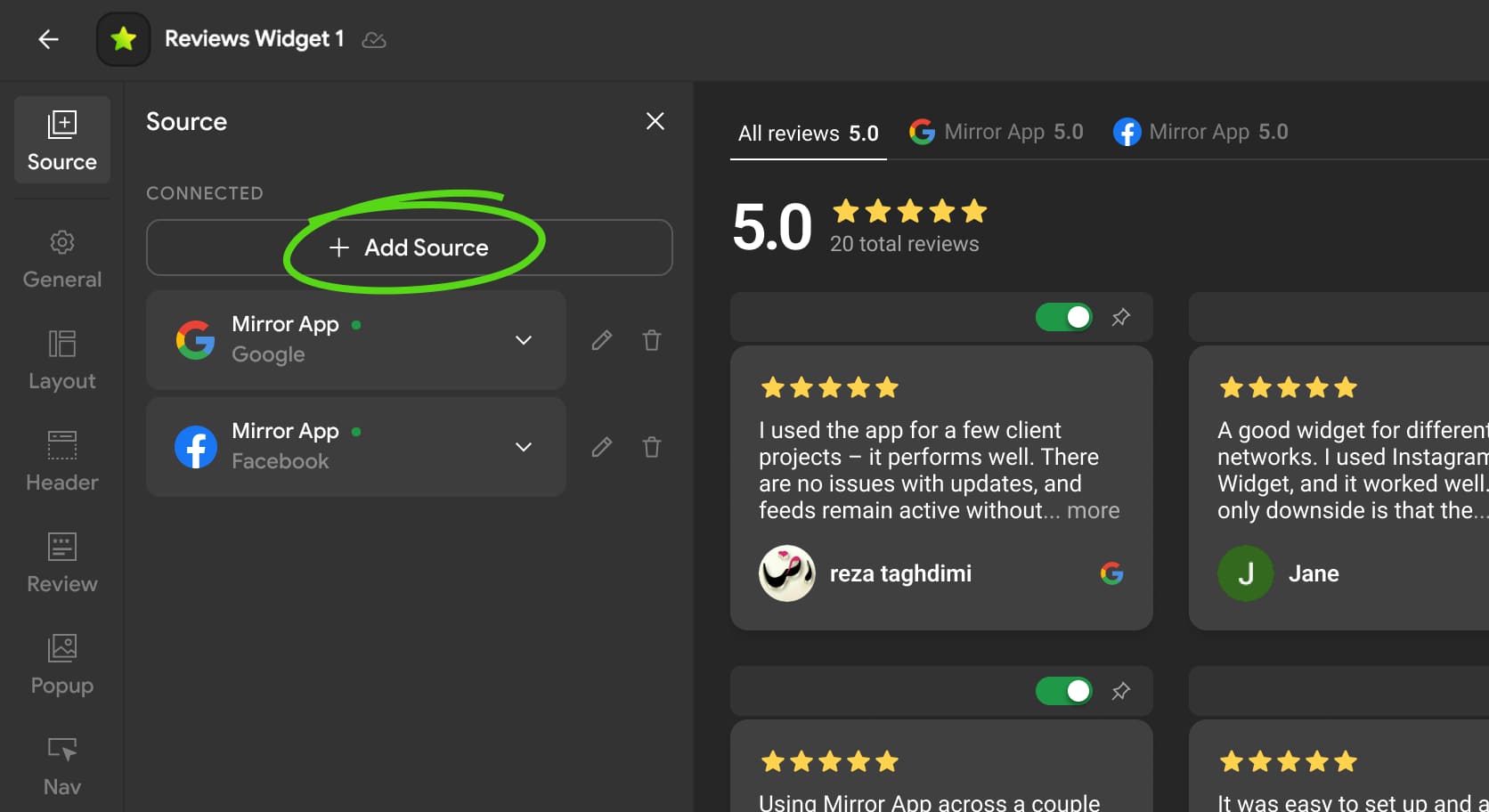The width and height of the screenshot is (1489, 812).
Task: Click Jane's green avatar
Action: point(1246,573)
